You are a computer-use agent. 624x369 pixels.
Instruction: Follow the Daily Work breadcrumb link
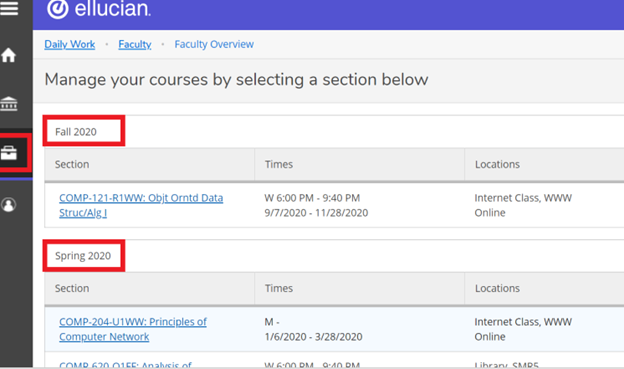tap(70, 44)
